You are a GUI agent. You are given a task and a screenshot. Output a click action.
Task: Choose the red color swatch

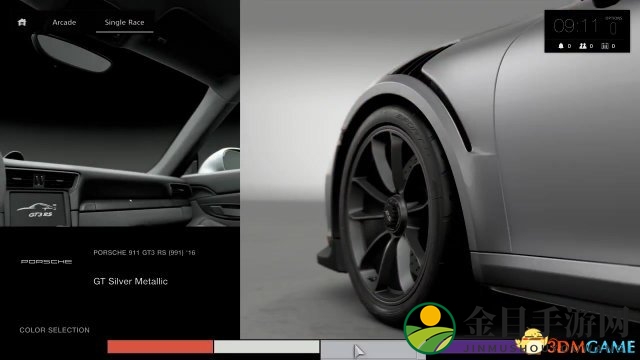point(160,347)
